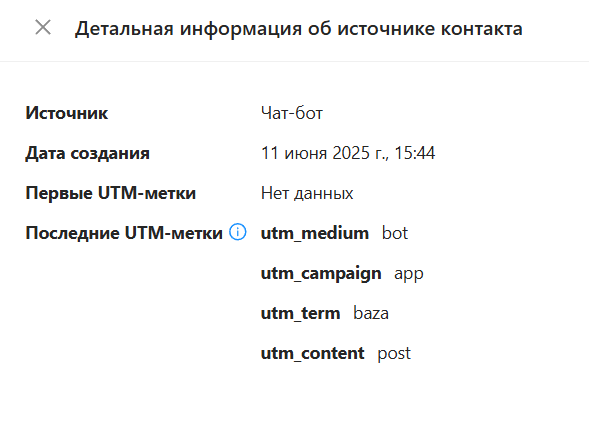Select the creation date 11 июня 2025 г., 15:44
This screenshot has height=427, width=589.
click(x=348, y=153)
